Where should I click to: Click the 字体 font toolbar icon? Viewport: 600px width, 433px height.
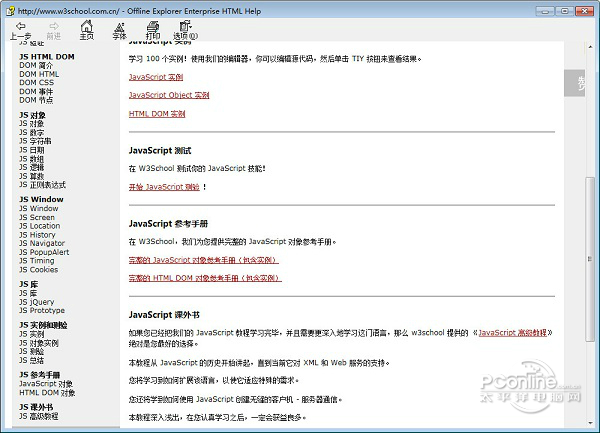(119, 30)
